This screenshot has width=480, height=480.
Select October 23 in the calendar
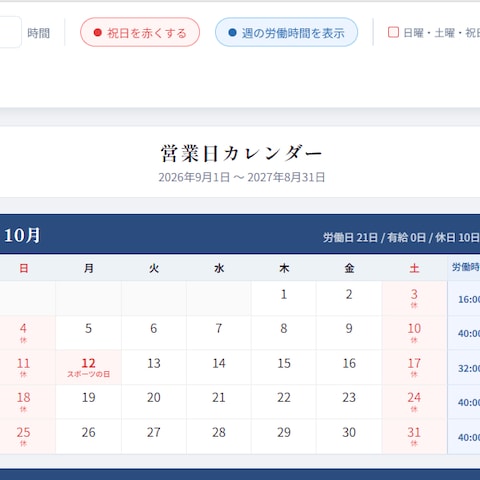coord(349,402)
